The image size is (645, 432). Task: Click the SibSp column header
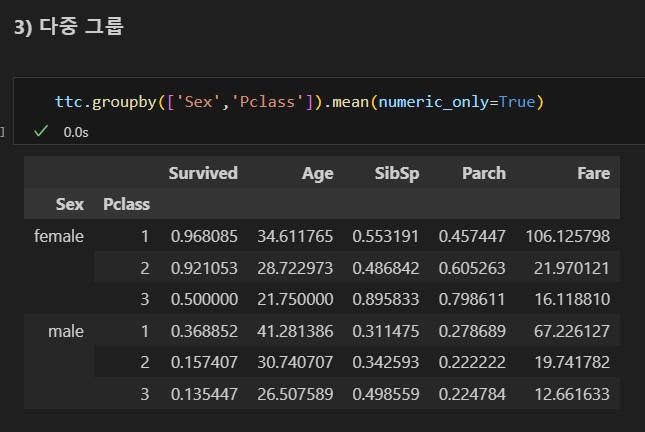click(398, 173)
